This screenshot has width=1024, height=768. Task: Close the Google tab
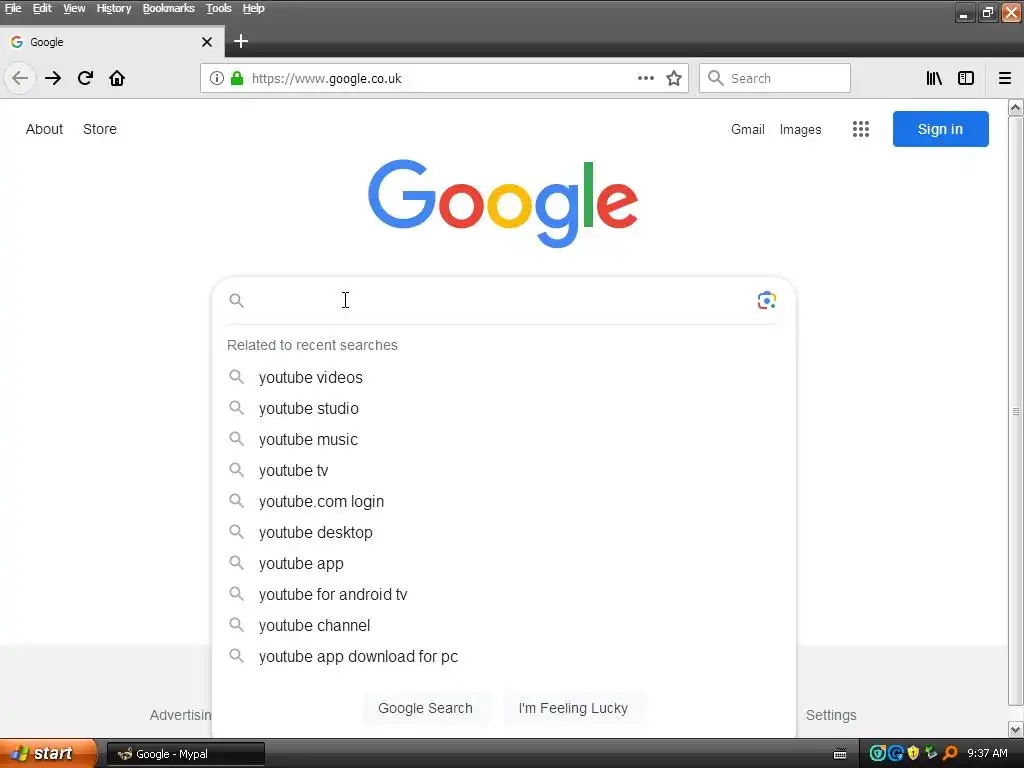click(x=207, y=42)
